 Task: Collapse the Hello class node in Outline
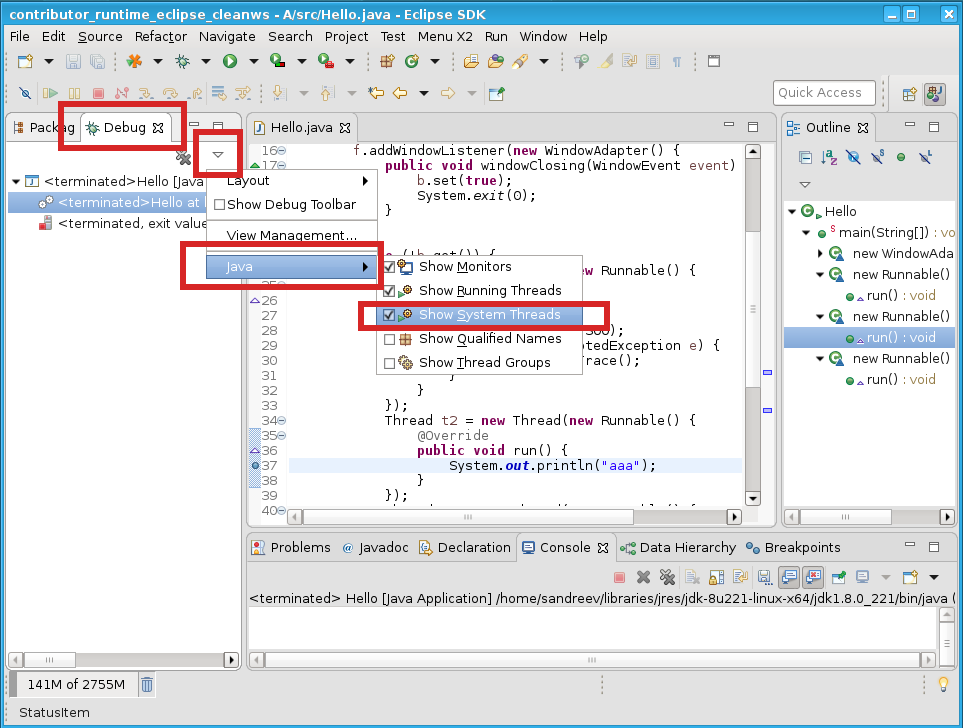pyautogui.click(x=792, y=211)
